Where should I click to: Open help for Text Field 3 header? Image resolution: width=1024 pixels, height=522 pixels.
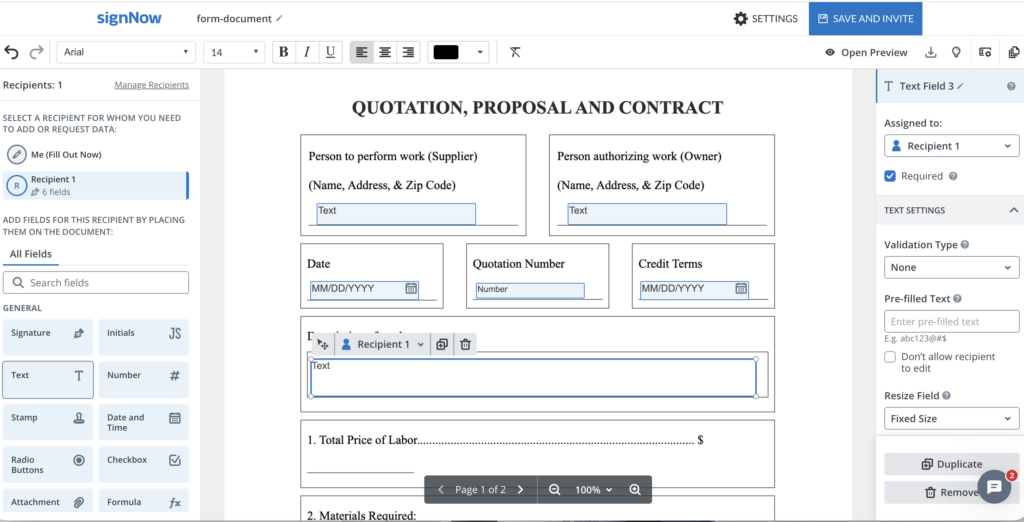[1012, 86]
